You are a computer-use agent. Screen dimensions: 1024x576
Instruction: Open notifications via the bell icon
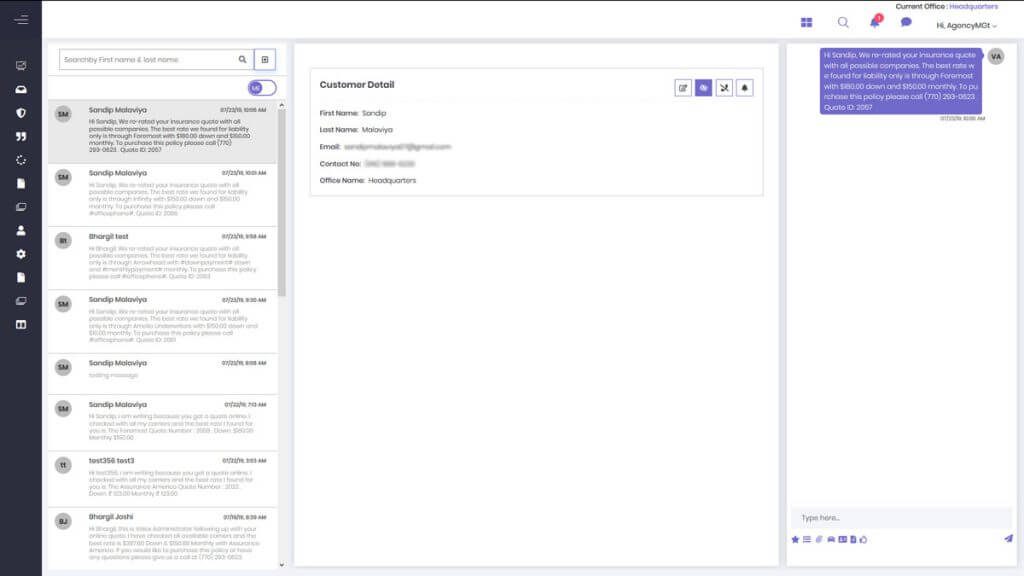click(x=873, y=22)
